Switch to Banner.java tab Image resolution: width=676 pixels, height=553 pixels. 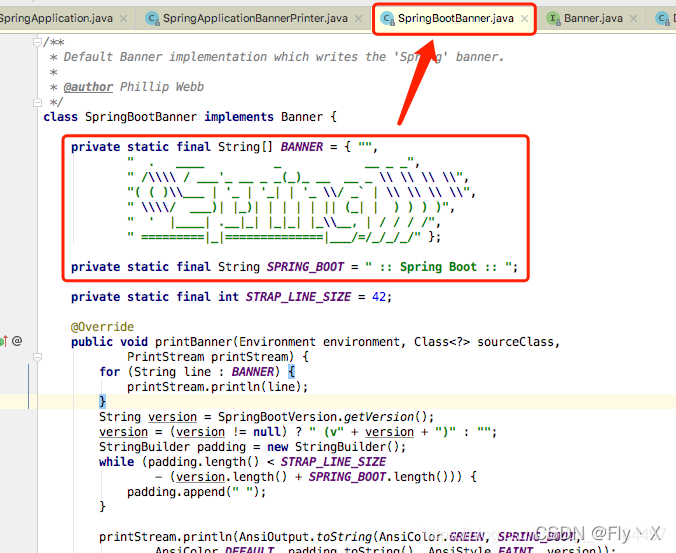click(x=593, y=19)
